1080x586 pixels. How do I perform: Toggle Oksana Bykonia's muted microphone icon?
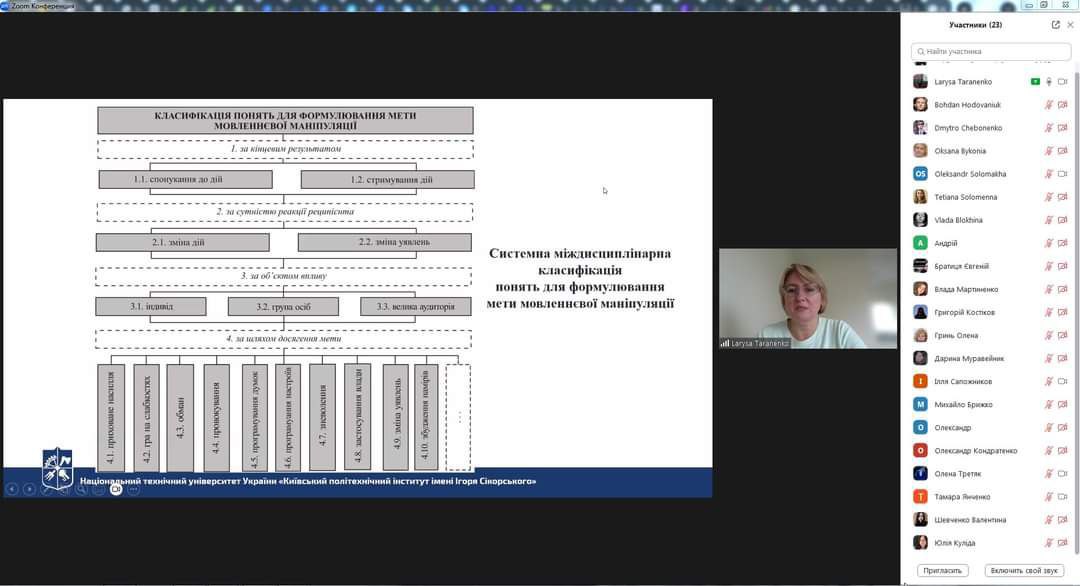pos(1049,151)
